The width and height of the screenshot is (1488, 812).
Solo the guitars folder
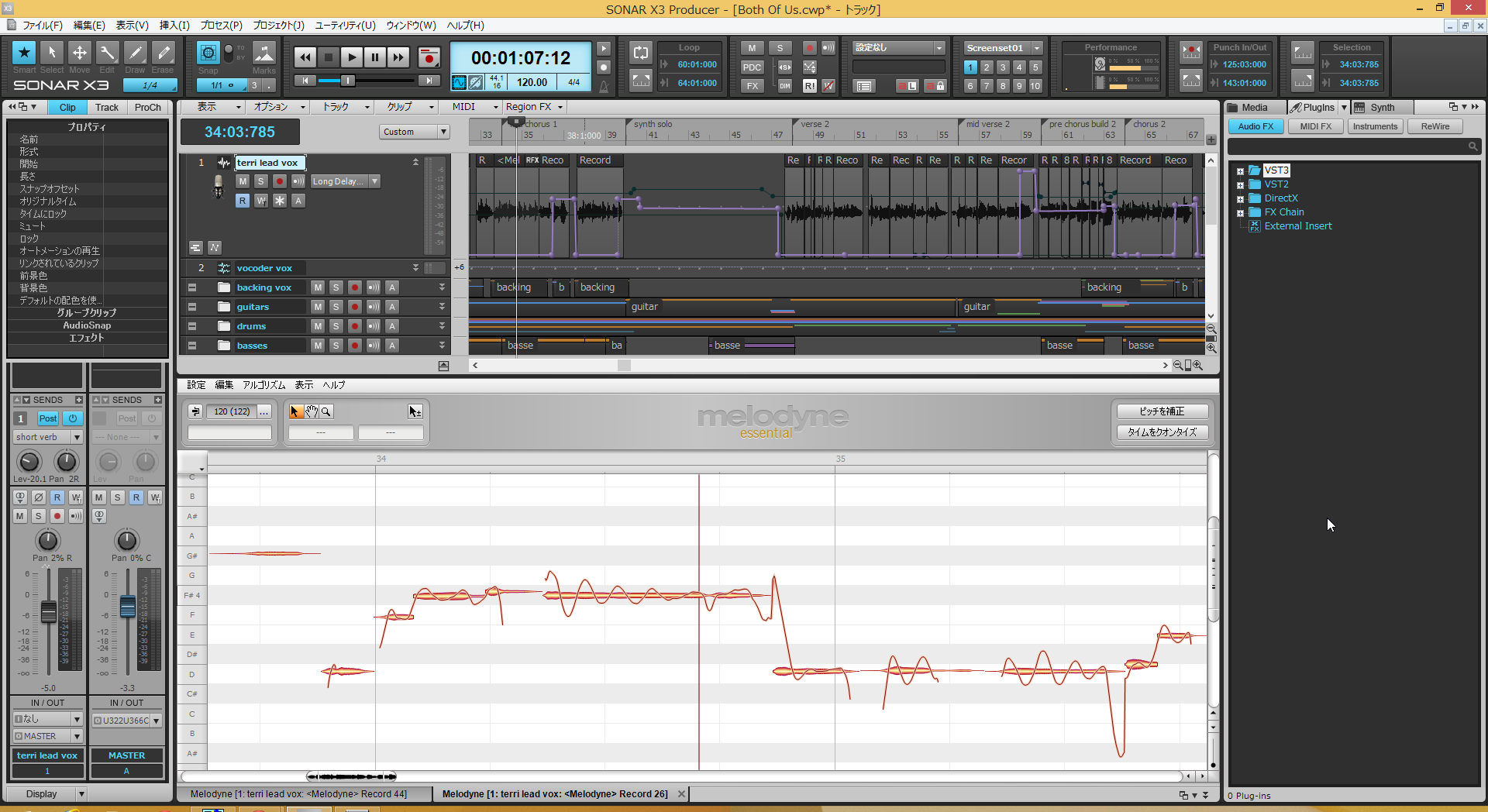coord(336,307)
